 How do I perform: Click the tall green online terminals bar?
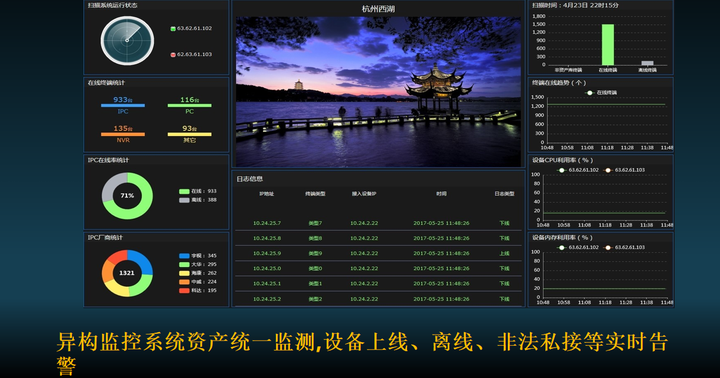pyautogui.click(x=608, y=45)
